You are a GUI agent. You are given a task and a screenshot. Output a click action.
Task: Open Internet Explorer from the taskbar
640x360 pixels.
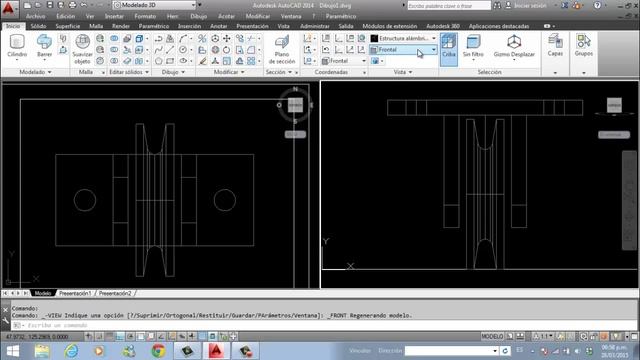[x=71, y=351]
